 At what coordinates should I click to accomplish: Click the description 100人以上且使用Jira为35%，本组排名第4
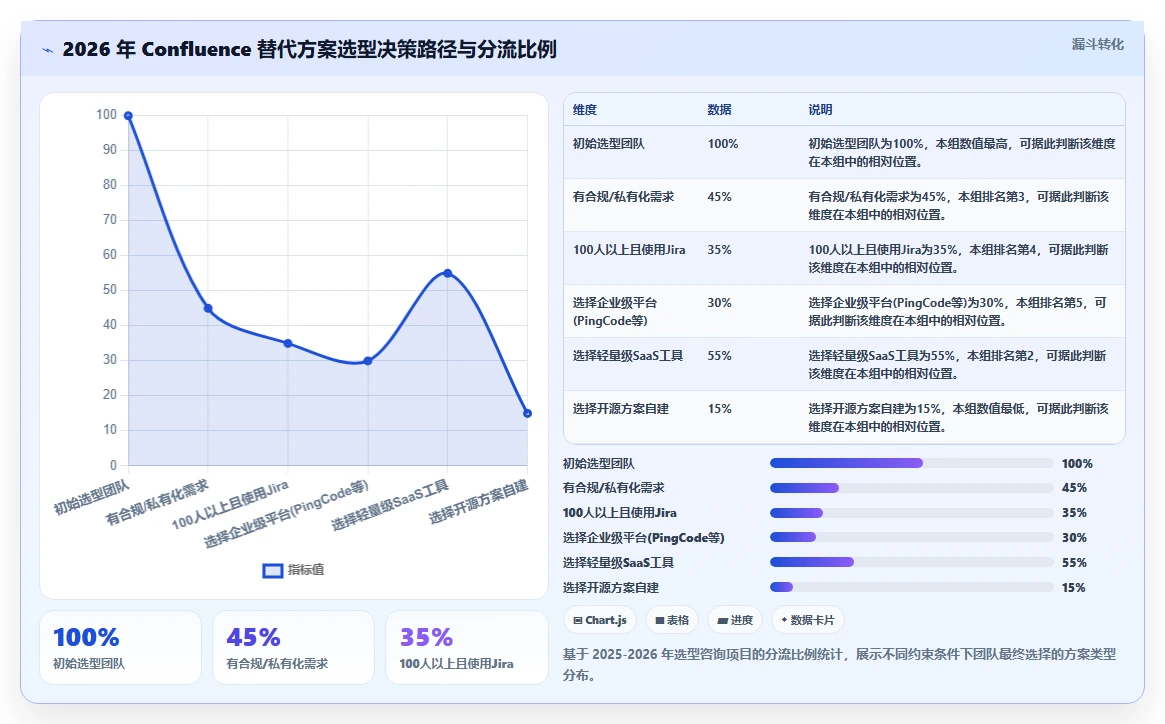[x=958, y=259]
